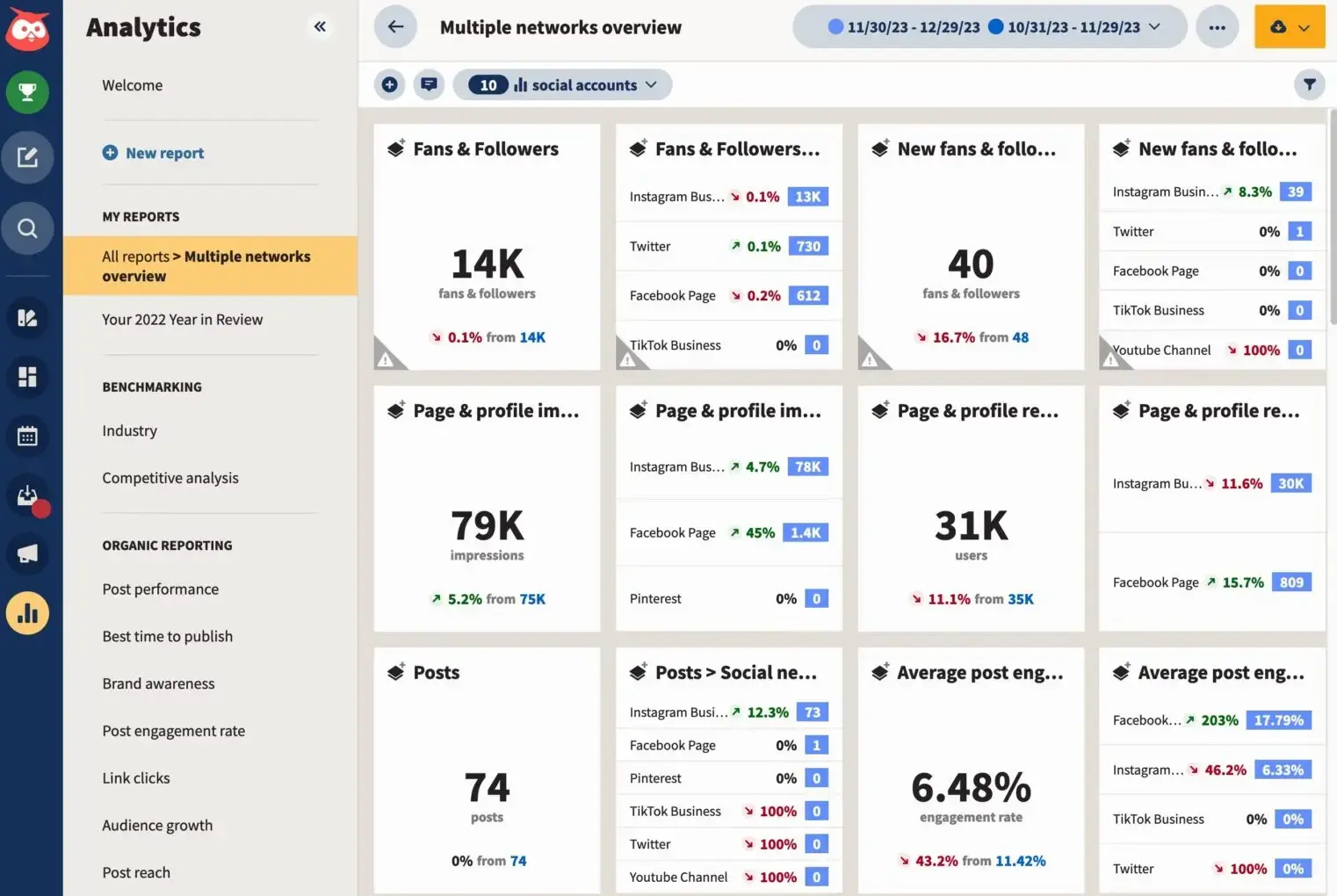The image size is (1337, 896).
Task: Open the dashboard grid icon
Action: click(28, 377)
